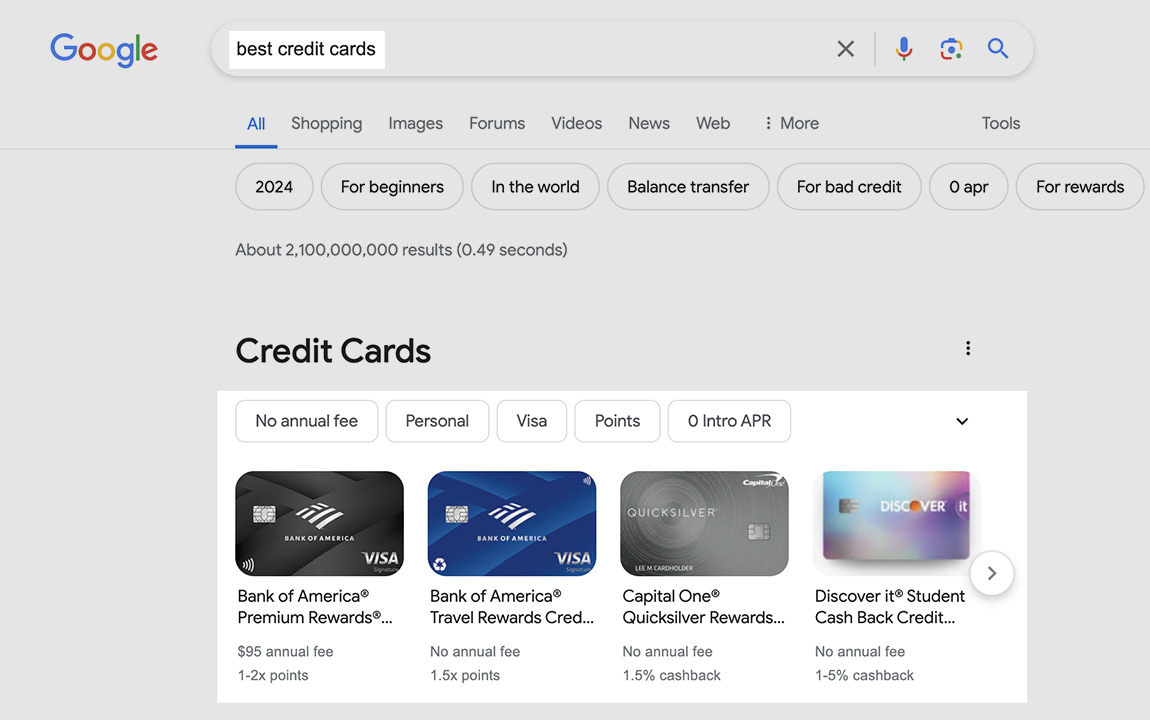Select the 0 apr chip
Image resolution: width=1150 pixels, height=720 pixels.
click(969, 187)
